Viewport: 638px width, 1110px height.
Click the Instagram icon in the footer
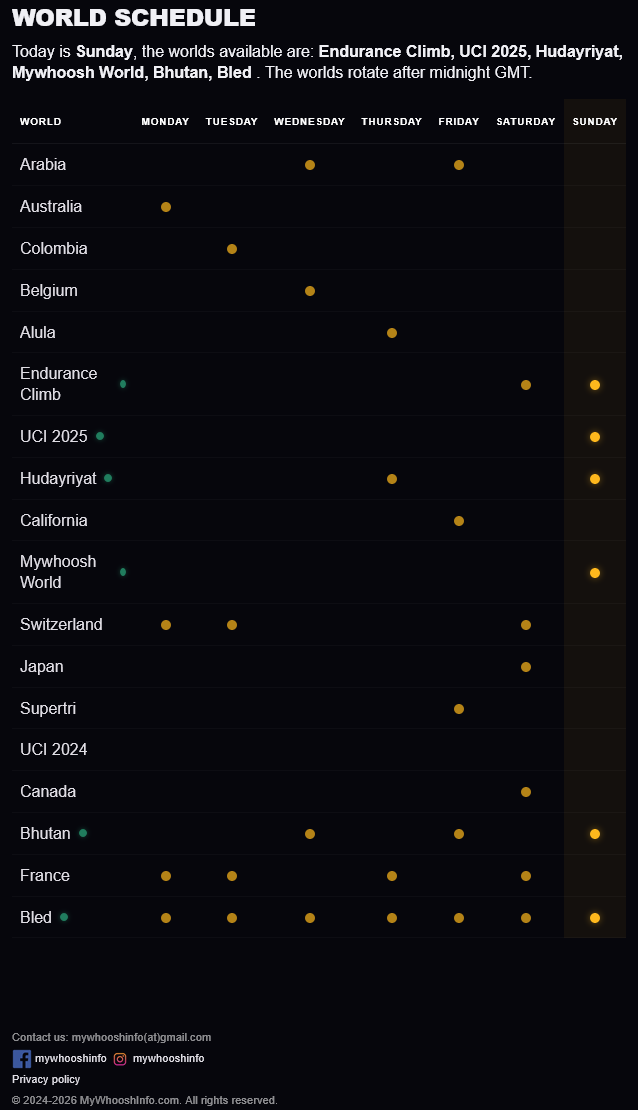click(x=120, y=1059)
